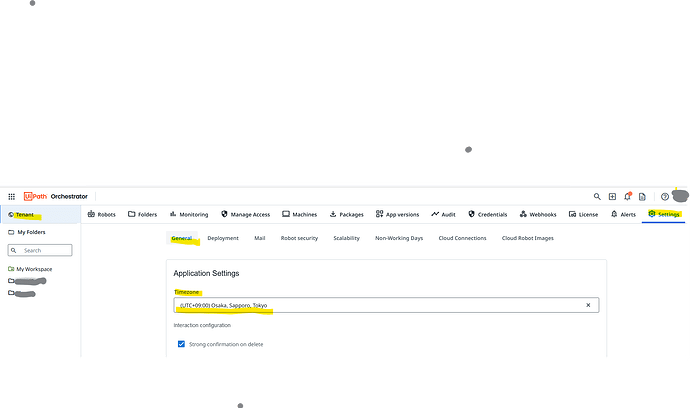Open My Workspace folder

point(30,269)
